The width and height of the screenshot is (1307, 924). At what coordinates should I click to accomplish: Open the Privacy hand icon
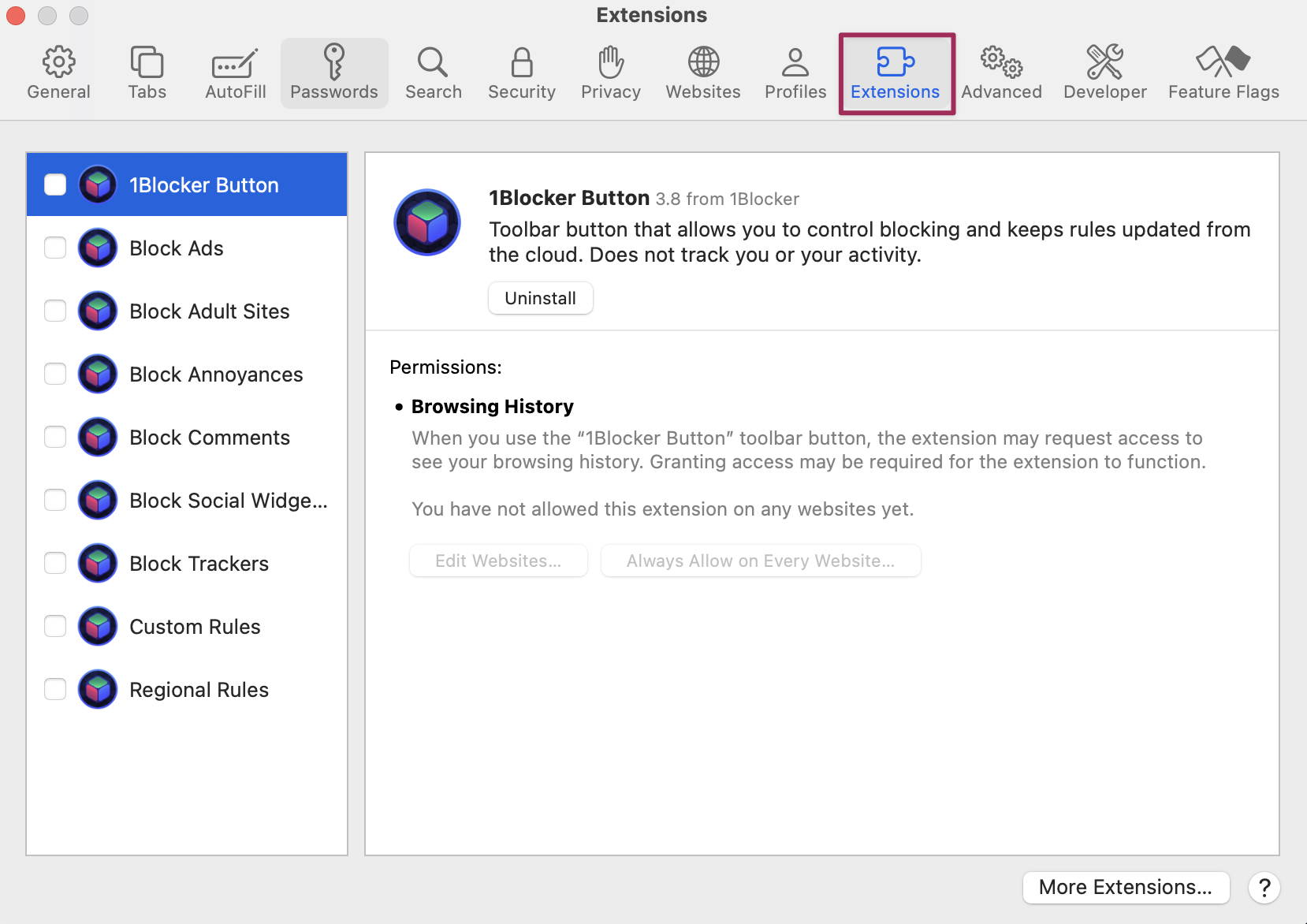pyautogui.click(x=610, y=62)
